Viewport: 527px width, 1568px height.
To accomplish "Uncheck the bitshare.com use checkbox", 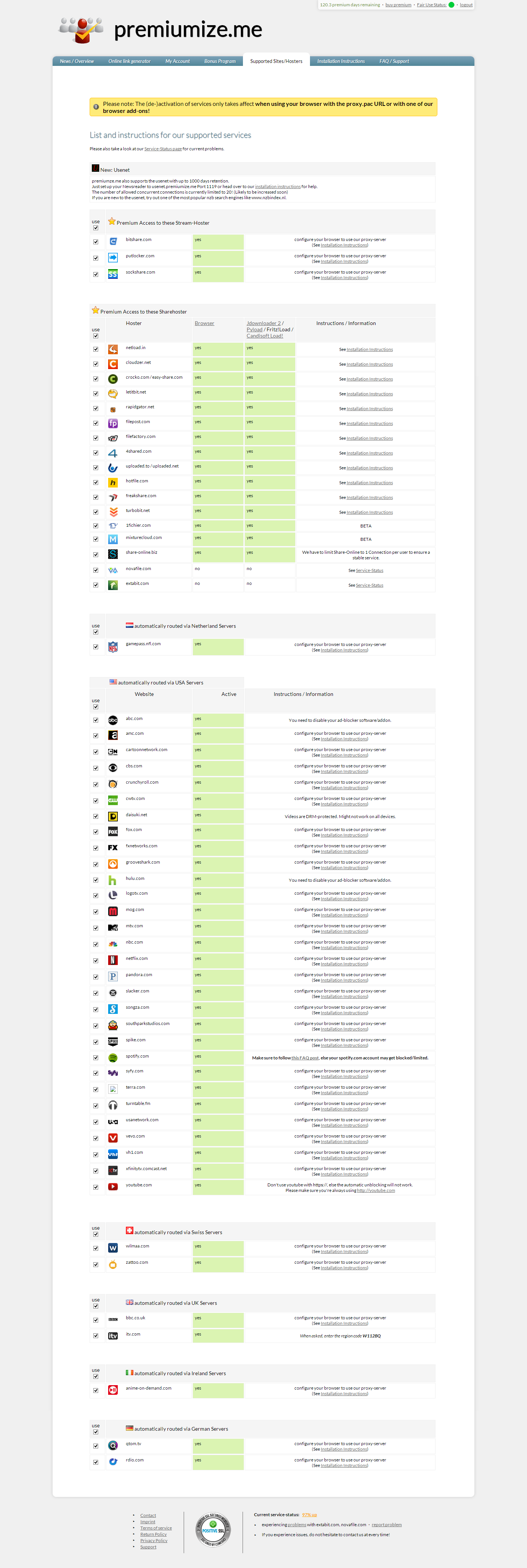I will coord(96,242).
